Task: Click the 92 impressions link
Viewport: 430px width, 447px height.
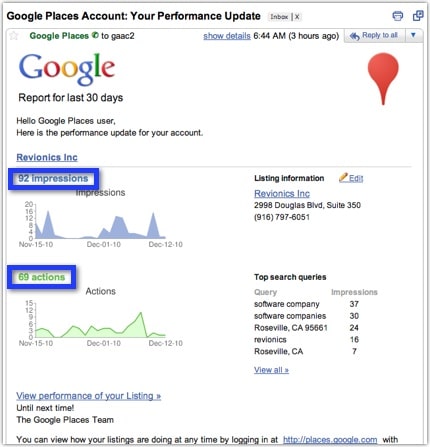Action: click(x=53, y=178)
